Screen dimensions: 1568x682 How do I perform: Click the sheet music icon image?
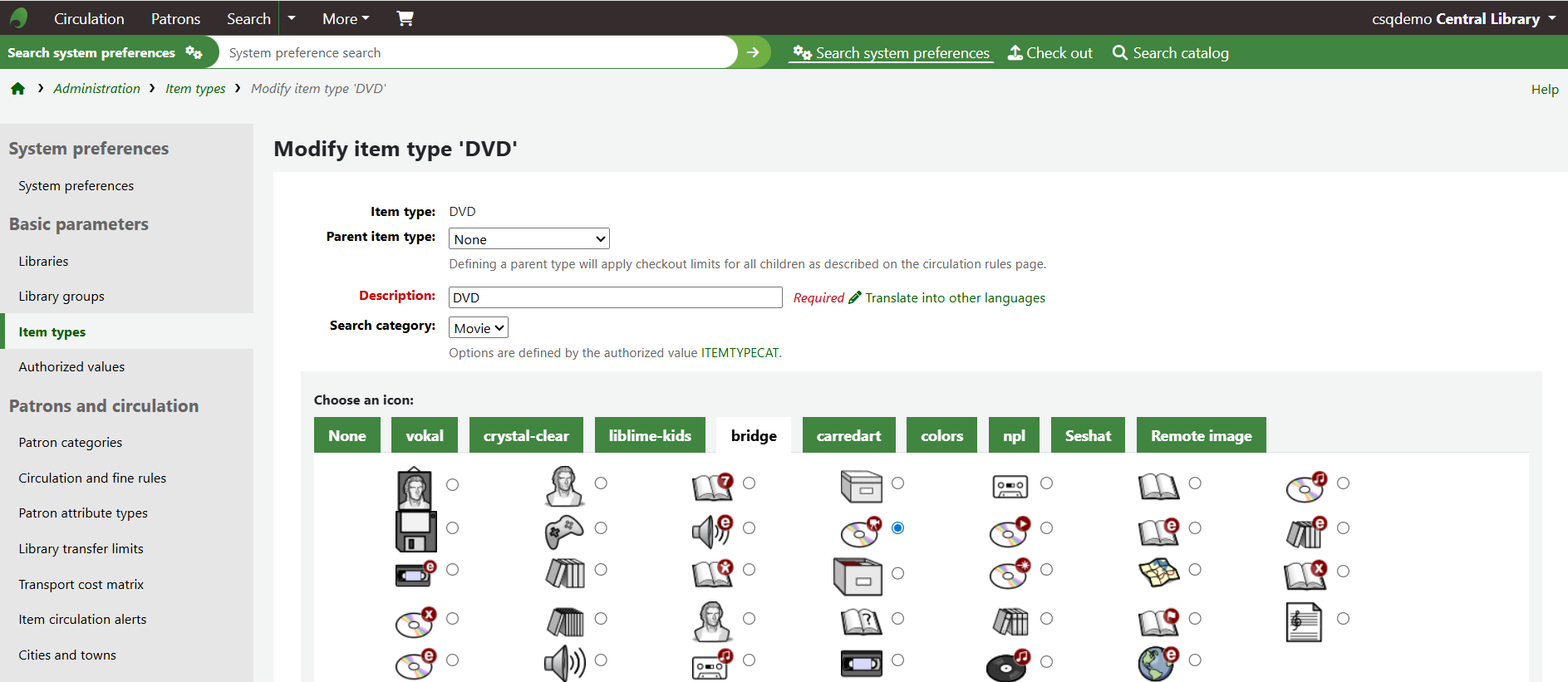point(1304,621)
